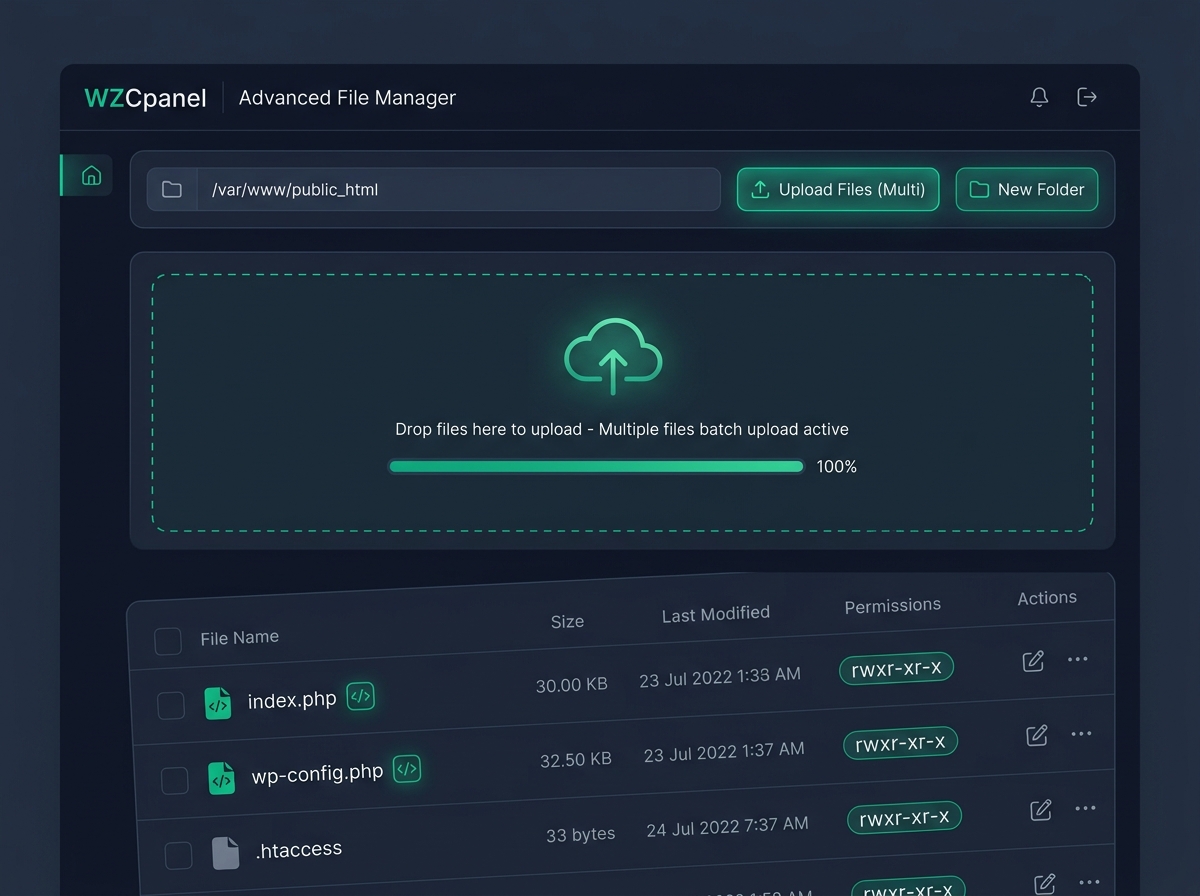
Task: Open the notifications bell
Action: (1039, 97)
